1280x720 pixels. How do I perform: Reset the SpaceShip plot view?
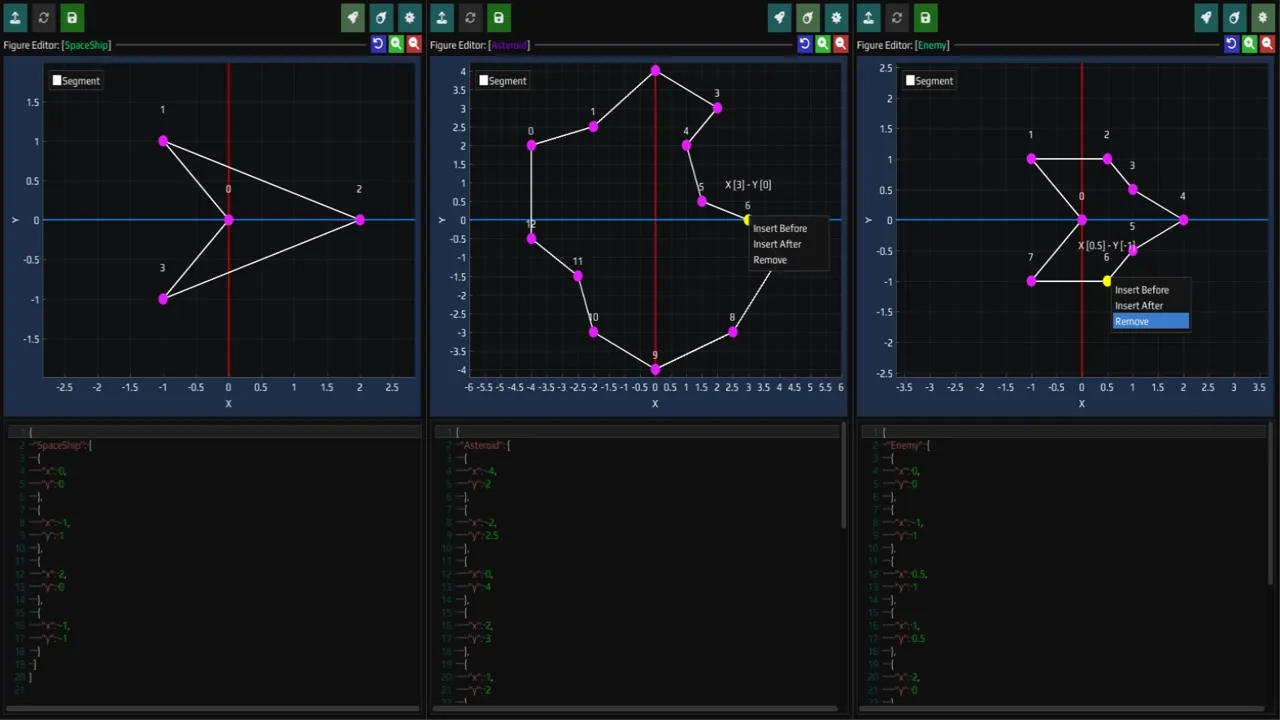pyautogui.click(x=378, y=44)
